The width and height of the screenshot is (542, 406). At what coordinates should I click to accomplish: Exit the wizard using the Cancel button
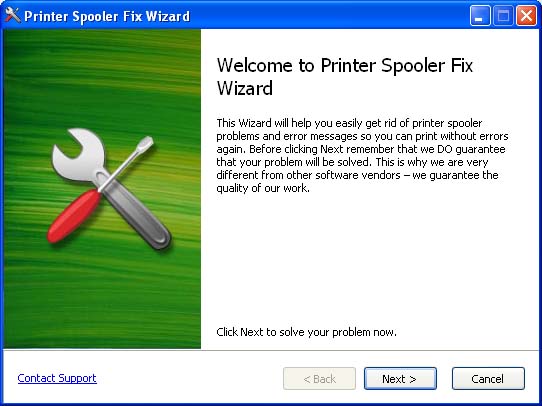488,379
